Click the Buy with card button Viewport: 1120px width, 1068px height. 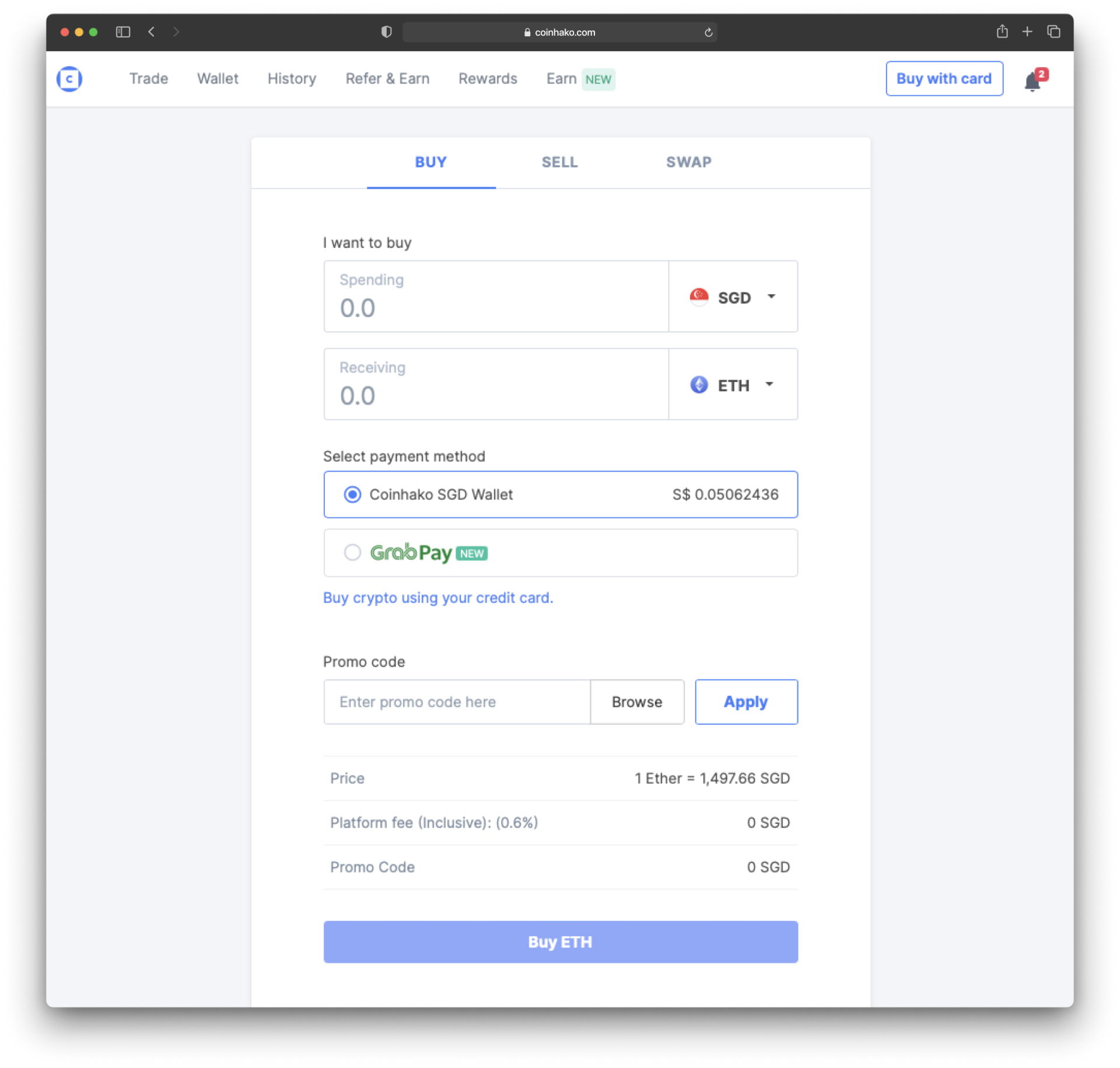[x=944, y=79]
